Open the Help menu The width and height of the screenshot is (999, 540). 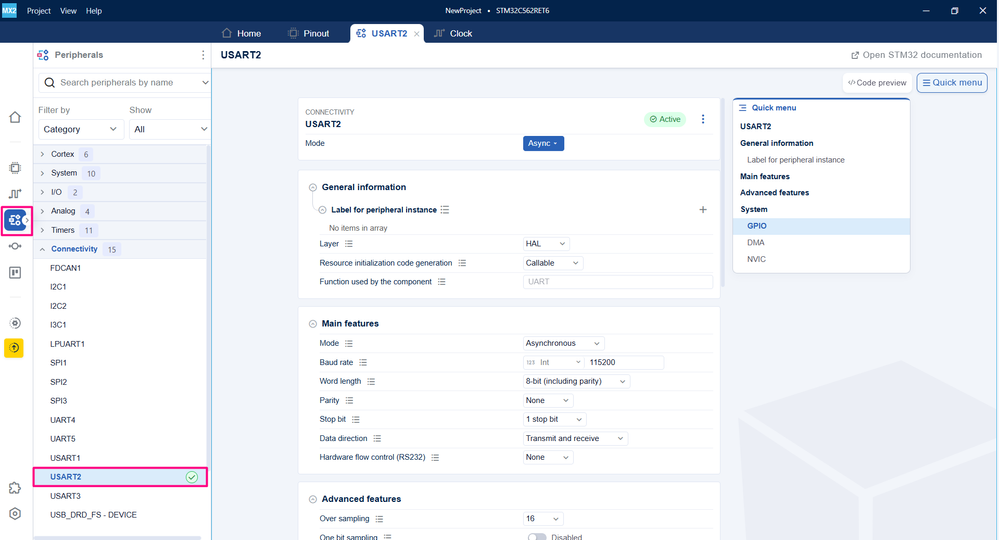pyautogui.click(x=94, y=11)
